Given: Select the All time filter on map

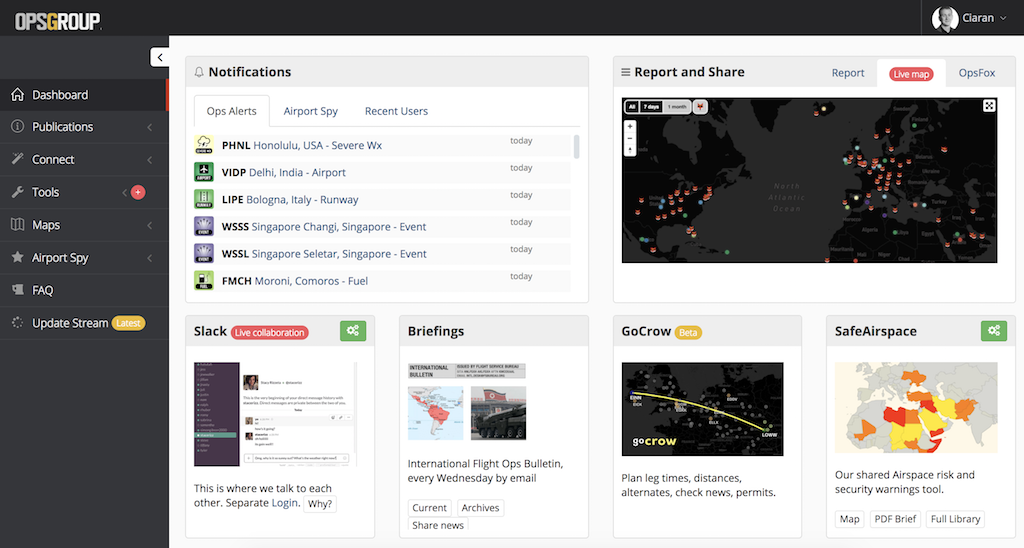Looking at the screenshot, I should 632,106.
